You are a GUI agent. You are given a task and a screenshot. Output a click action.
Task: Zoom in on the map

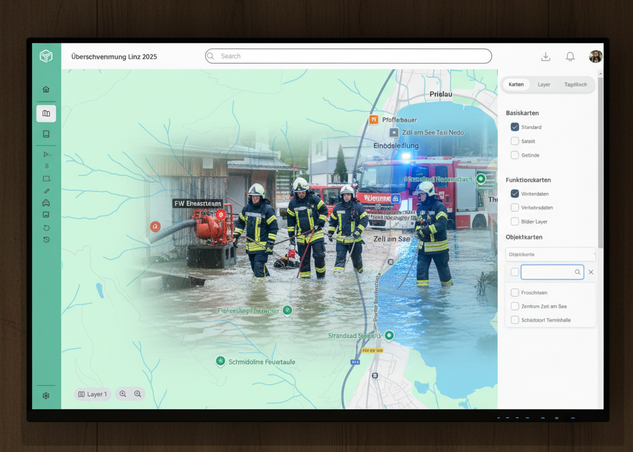(x=138, y=394)
